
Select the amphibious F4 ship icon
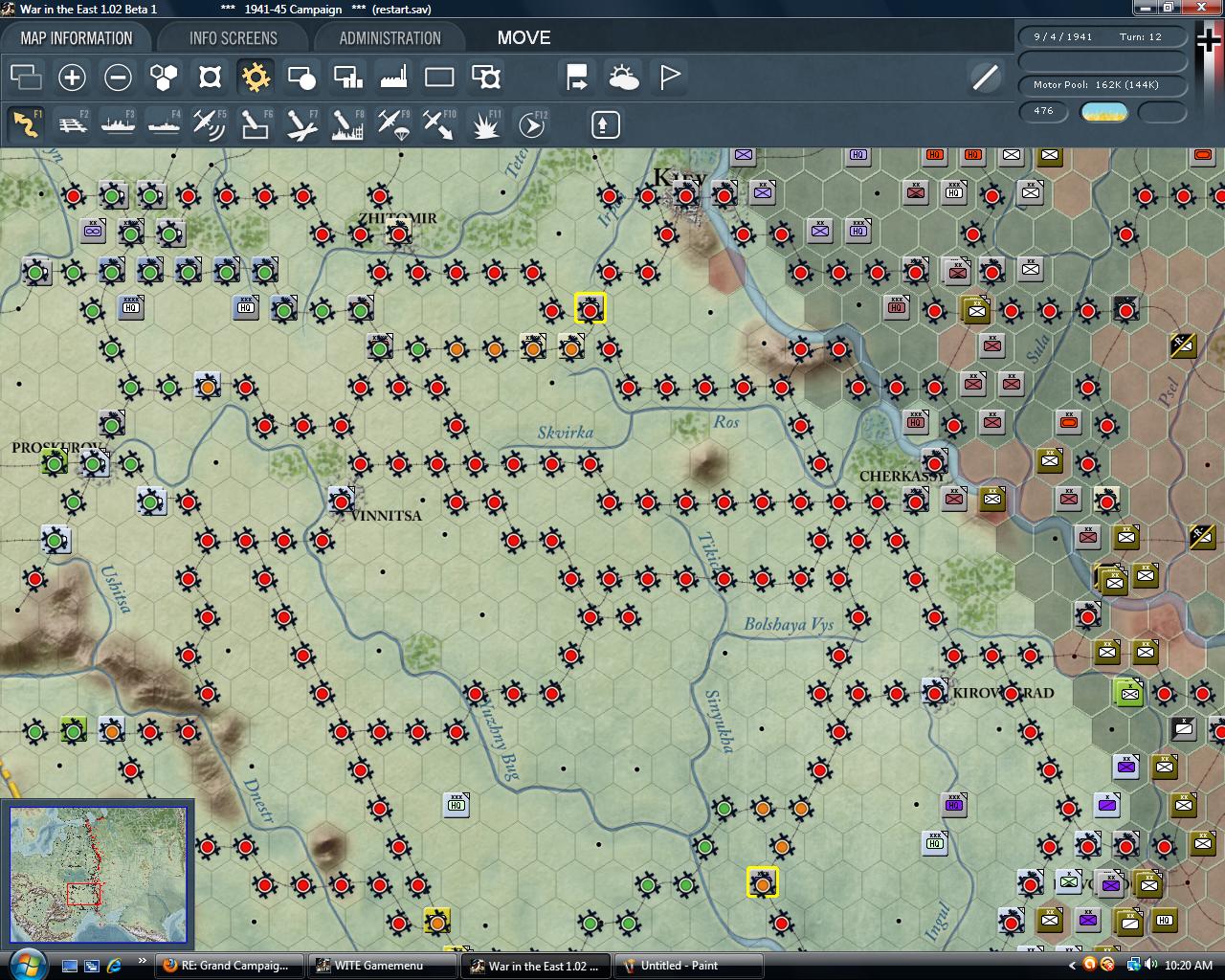pyautogui.click(x=164, y=124)
